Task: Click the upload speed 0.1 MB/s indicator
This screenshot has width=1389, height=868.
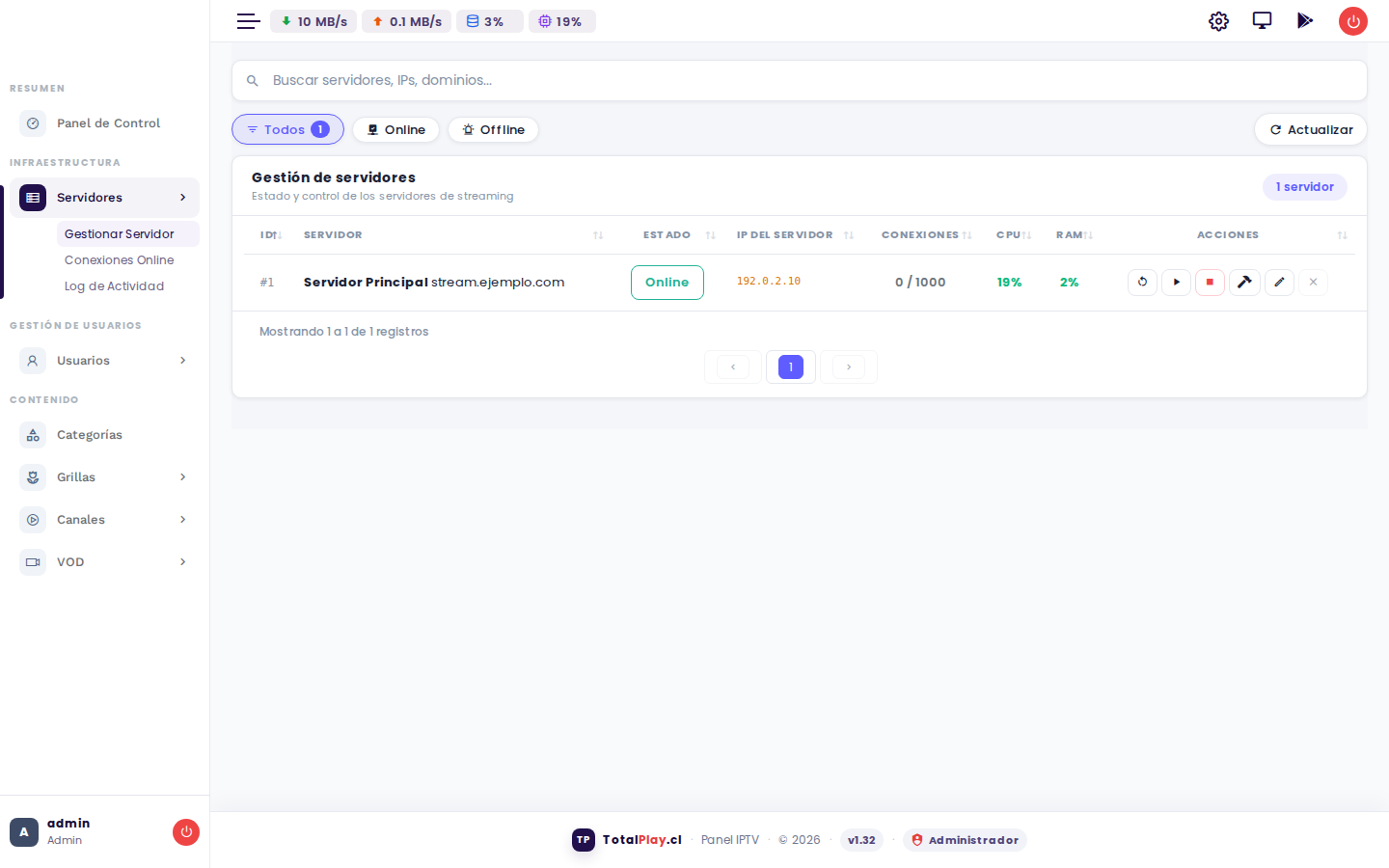Action: coord(406,21)
